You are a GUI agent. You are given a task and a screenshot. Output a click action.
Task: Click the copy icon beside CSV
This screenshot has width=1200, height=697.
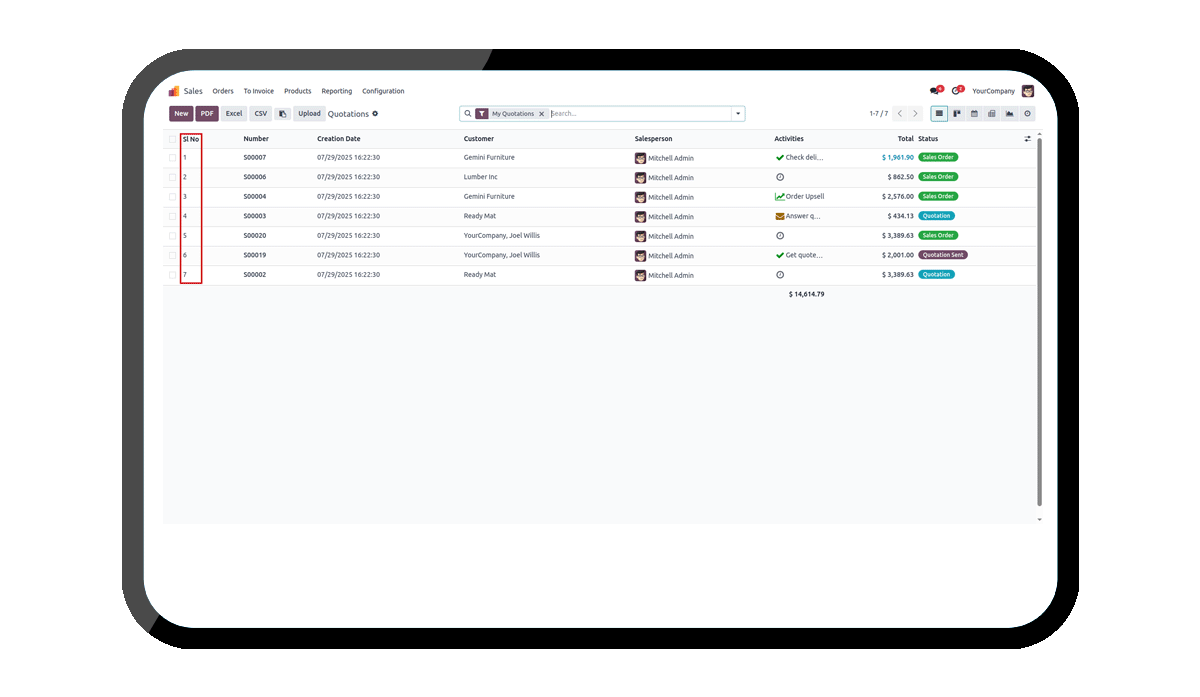(x=282, y=114)
